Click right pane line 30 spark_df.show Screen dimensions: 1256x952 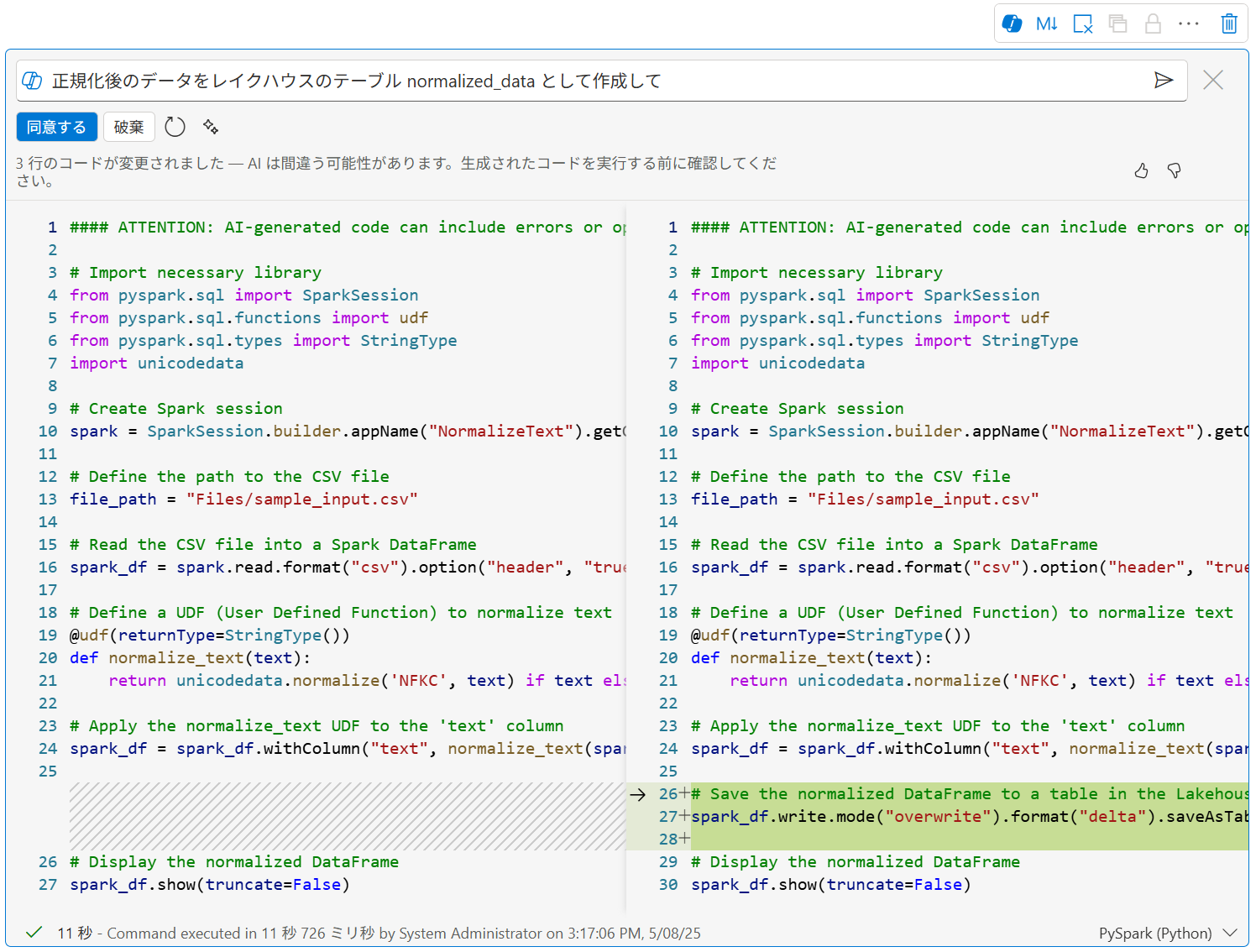tap(831, 885)
